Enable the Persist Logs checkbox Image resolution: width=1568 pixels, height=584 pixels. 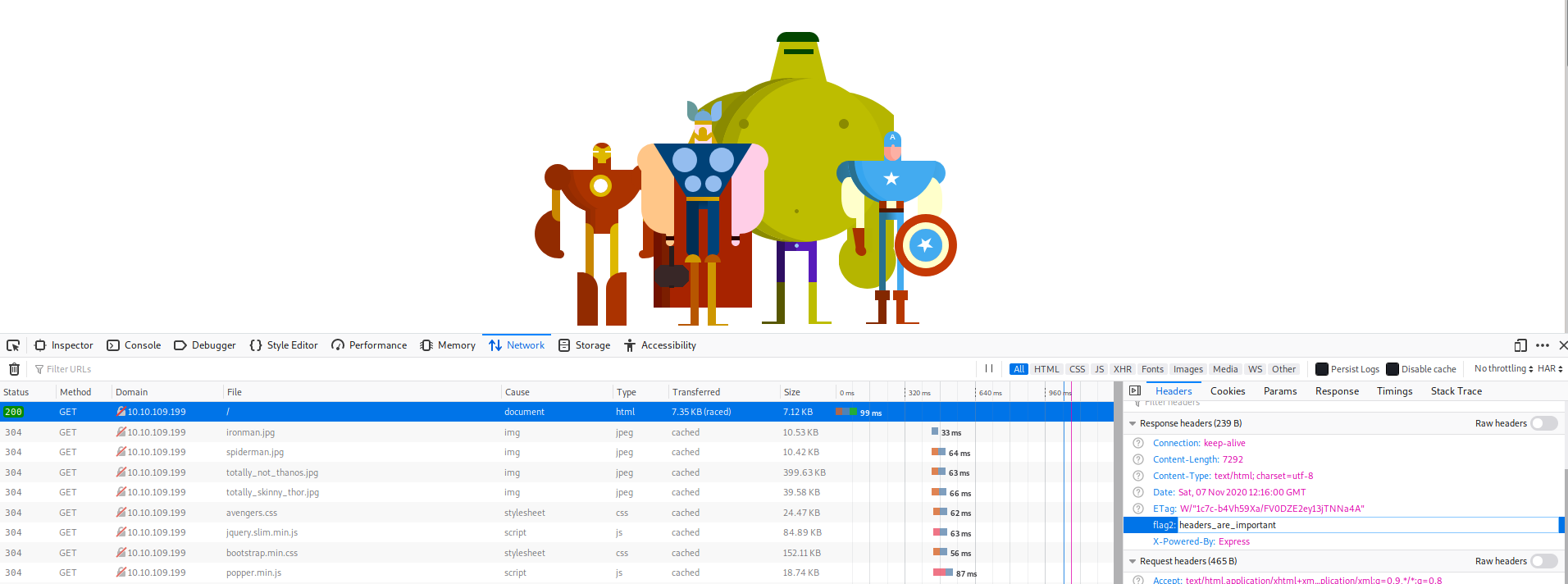[1322, 369]
